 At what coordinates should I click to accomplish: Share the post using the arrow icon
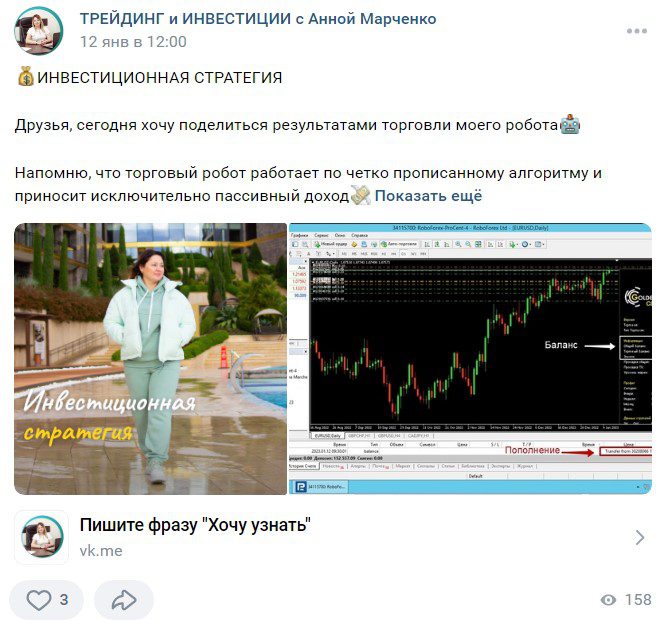123,600
